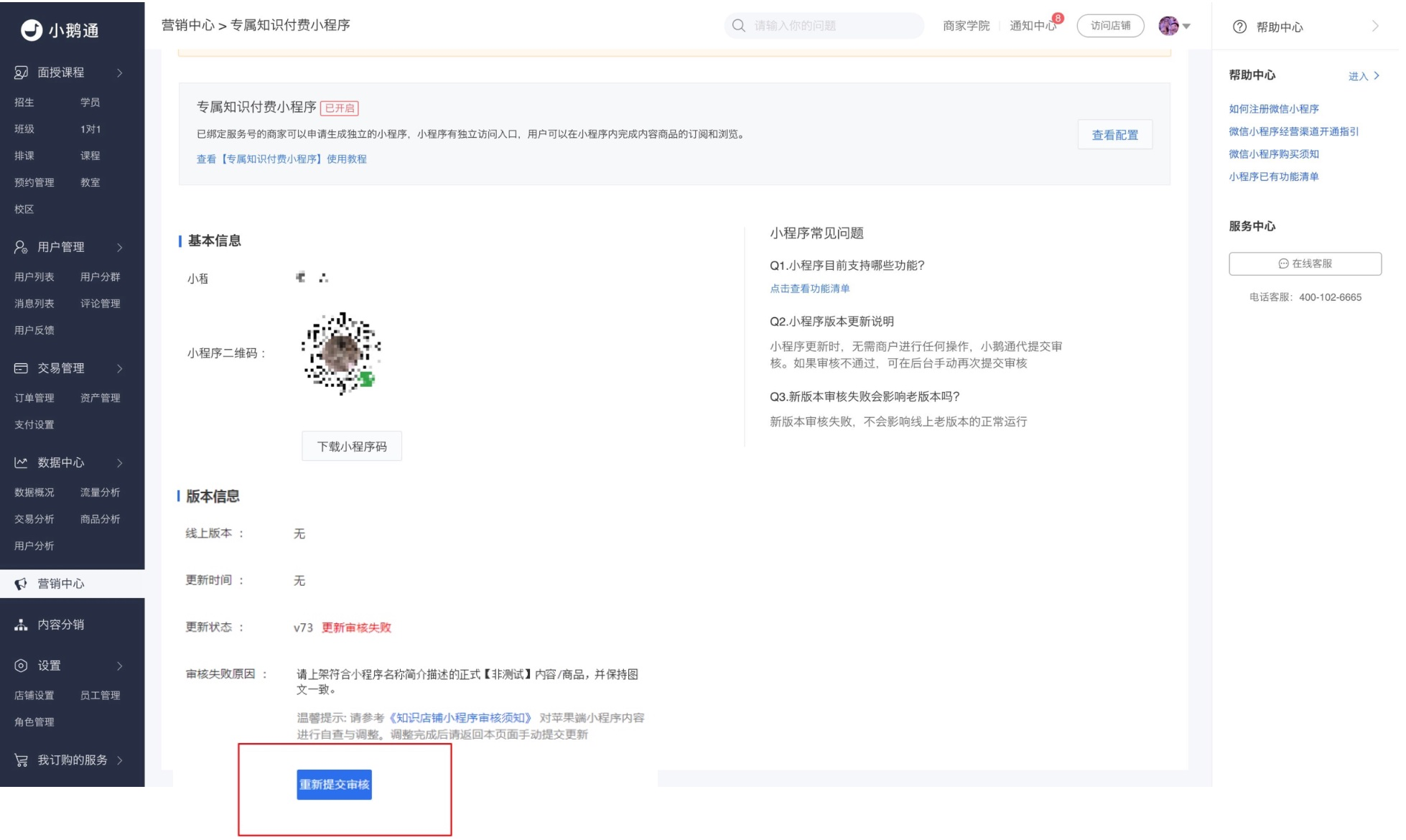Screen dimensions: 1406x840
Task: Open the 点击查看功能清单 link
Action: (x=809, y=288)
